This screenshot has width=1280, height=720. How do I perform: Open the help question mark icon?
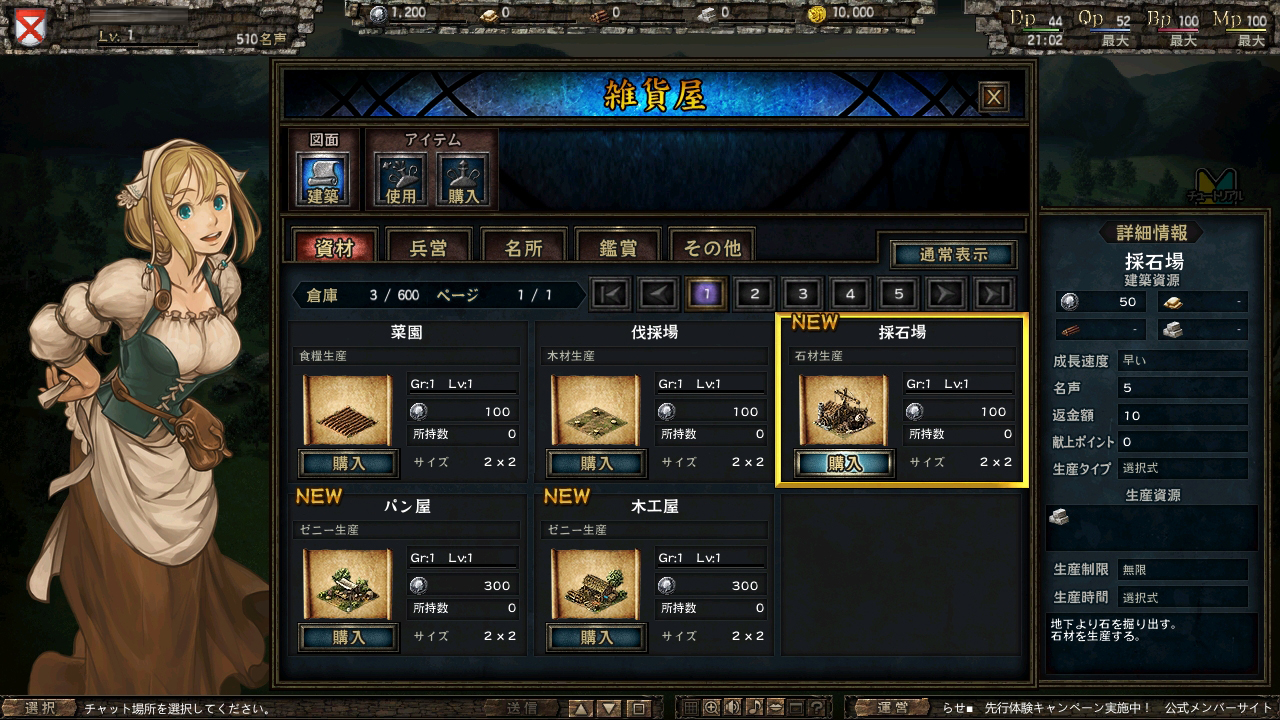click(x=817, y=708)
